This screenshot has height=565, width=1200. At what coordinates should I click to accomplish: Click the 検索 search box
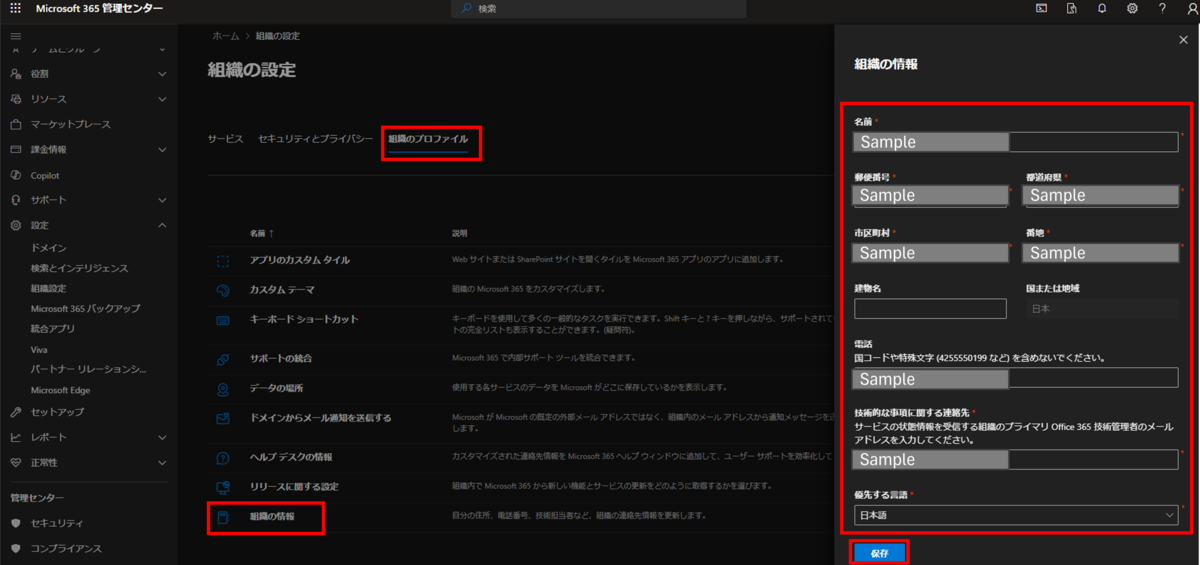598,9
